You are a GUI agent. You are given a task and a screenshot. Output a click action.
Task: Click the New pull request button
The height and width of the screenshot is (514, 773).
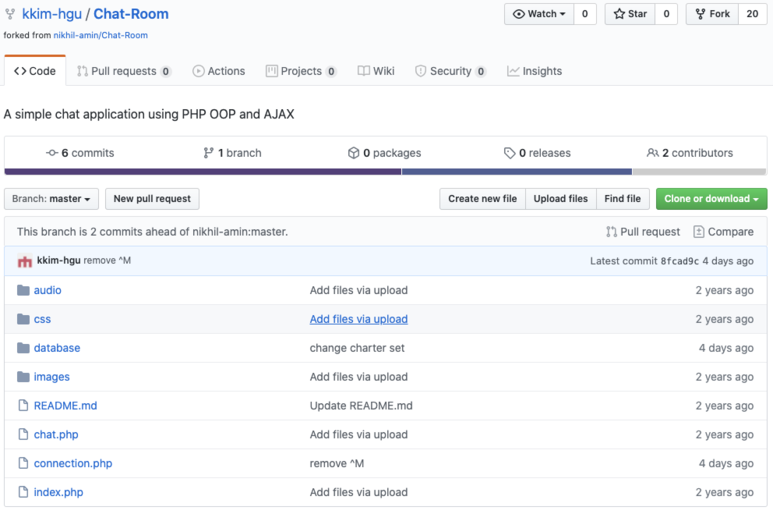pos(152,199)
